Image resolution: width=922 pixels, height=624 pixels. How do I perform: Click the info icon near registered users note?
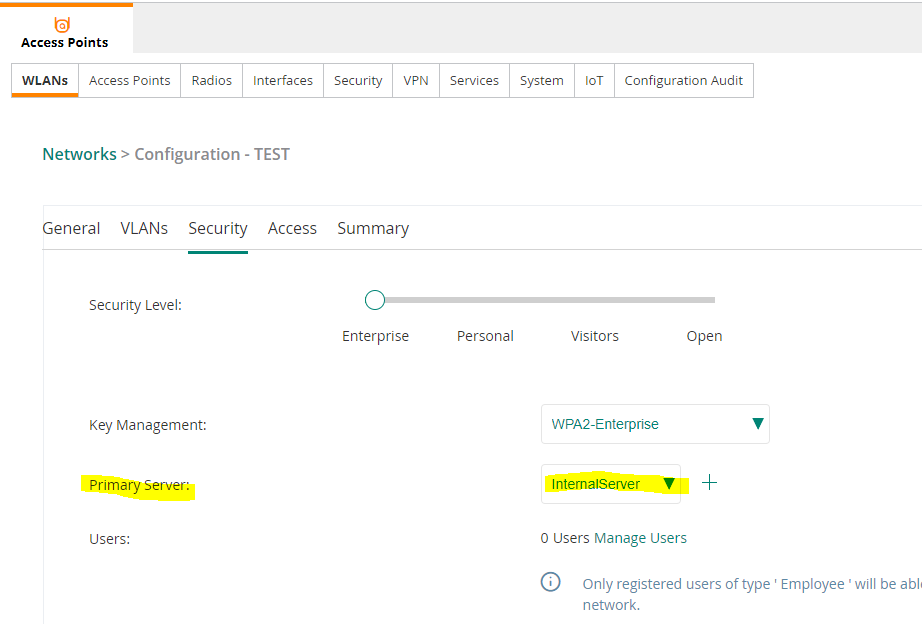tap(550, 581)
